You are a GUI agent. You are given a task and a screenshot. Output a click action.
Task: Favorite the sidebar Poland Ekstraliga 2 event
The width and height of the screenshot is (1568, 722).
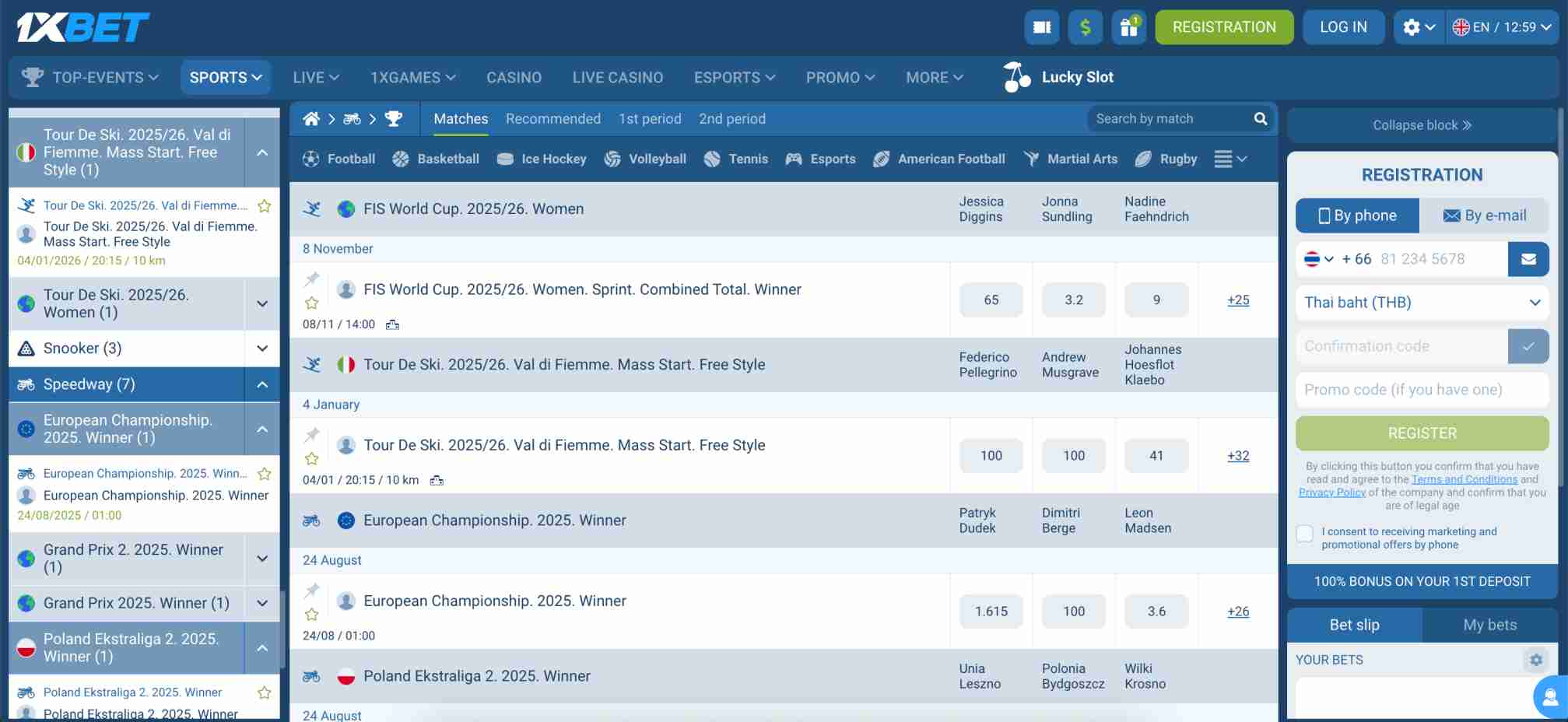(265, 692)
